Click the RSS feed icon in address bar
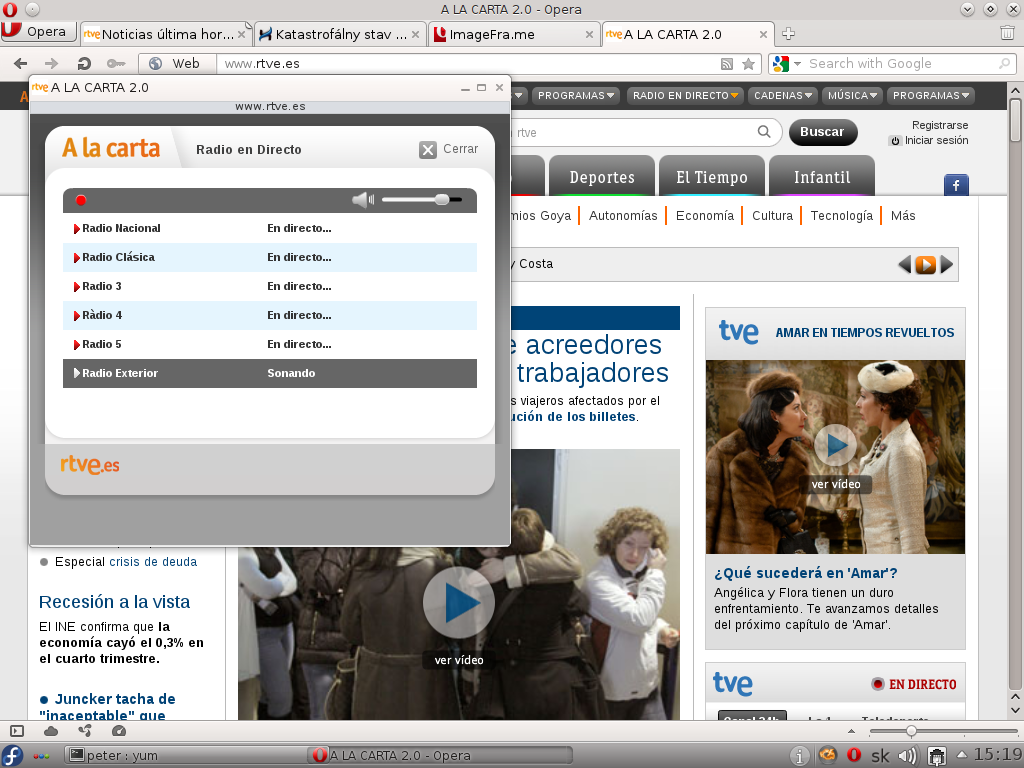Image resolution: width=1024 pixels, height=768 pixels. (x=727, y=63)
